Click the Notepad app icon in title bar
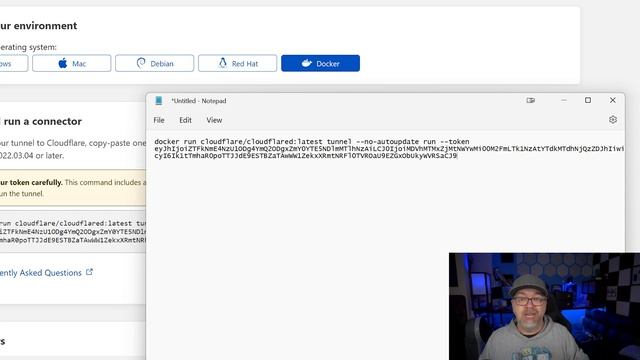 pos(159,101)
